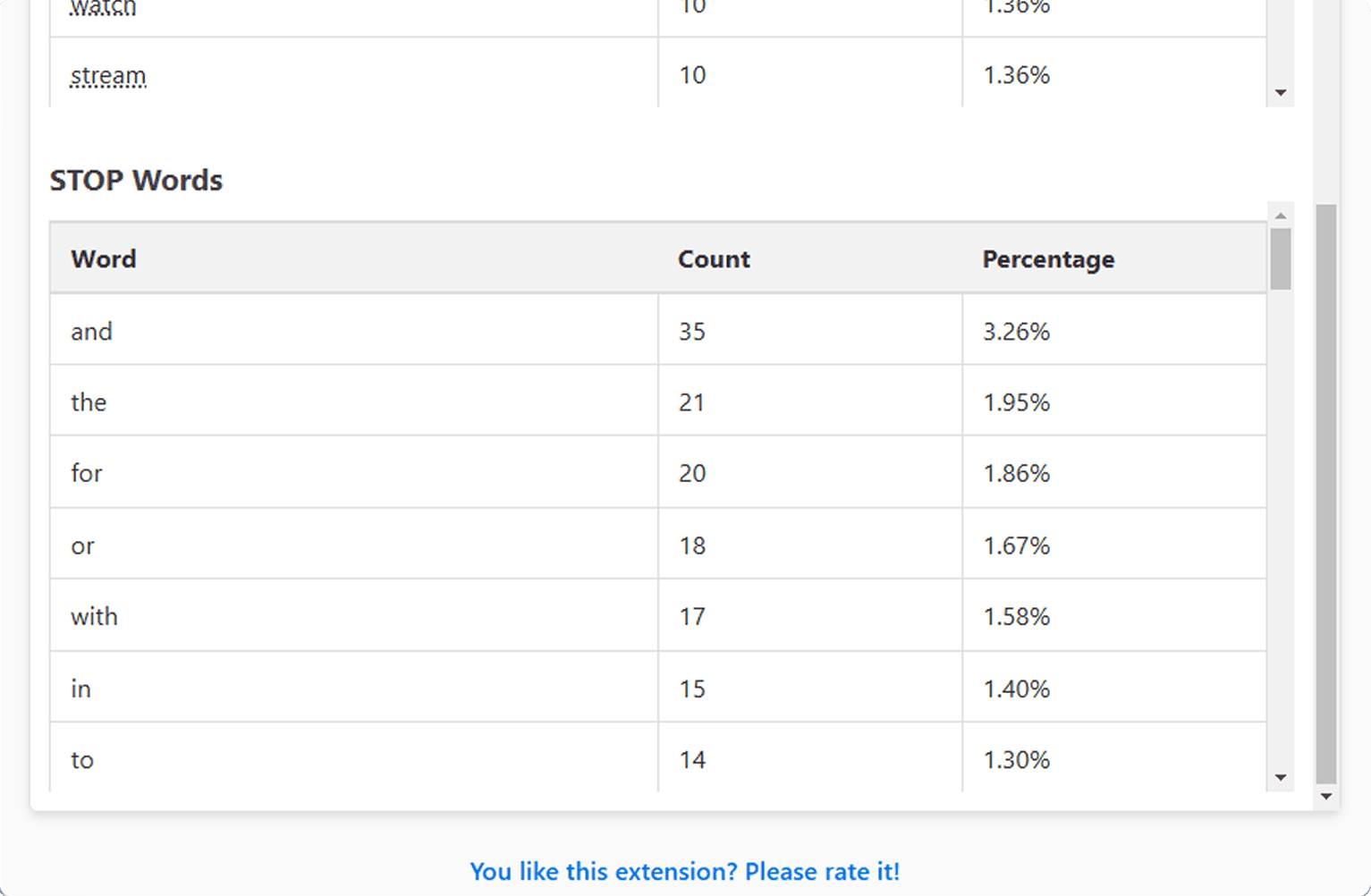Click the 1.67% percentage cell
The height and width of the screenshot is (896, 1371).
pos(1017,545)
